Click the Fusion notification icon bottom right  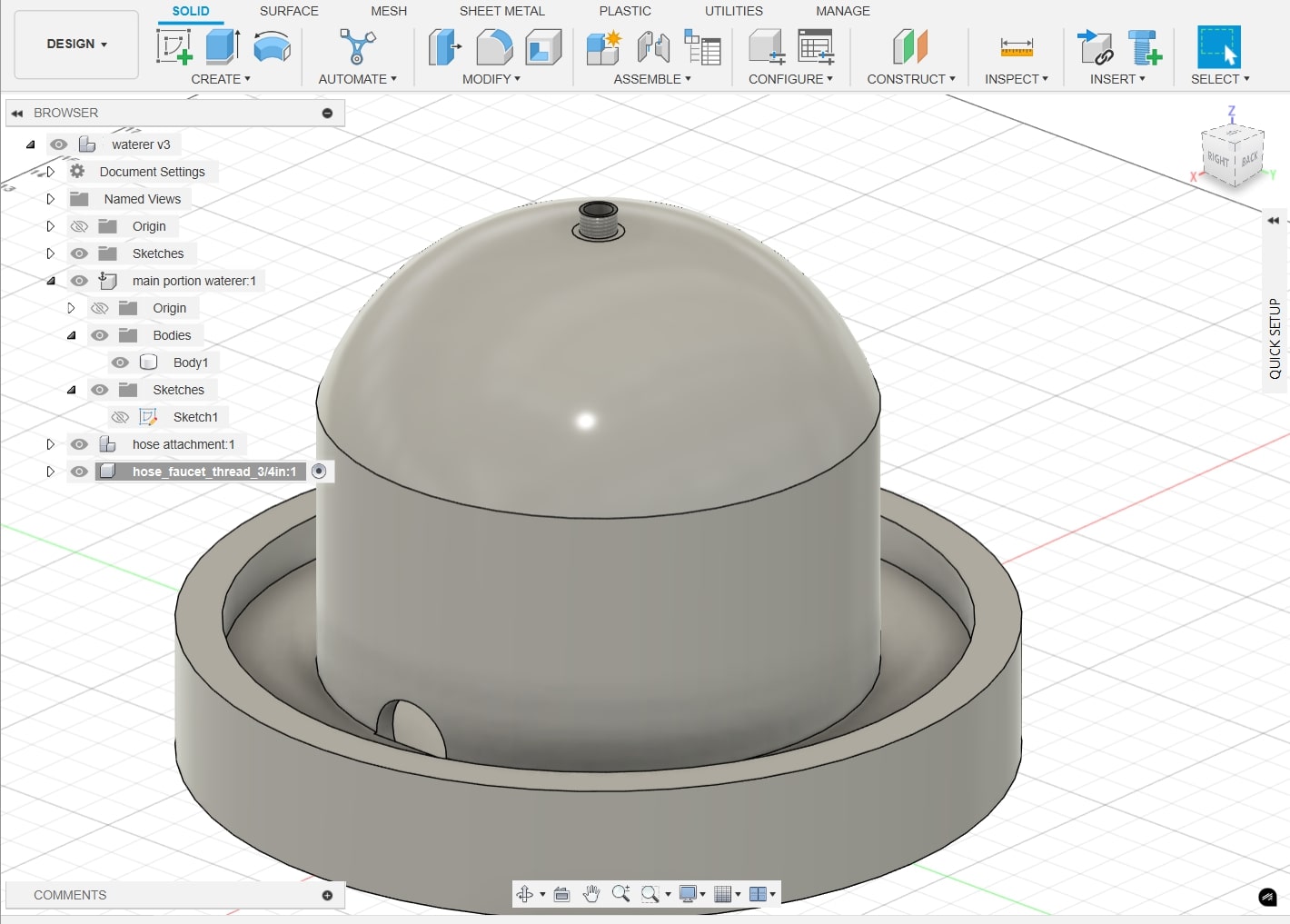tap(1268, 898)
